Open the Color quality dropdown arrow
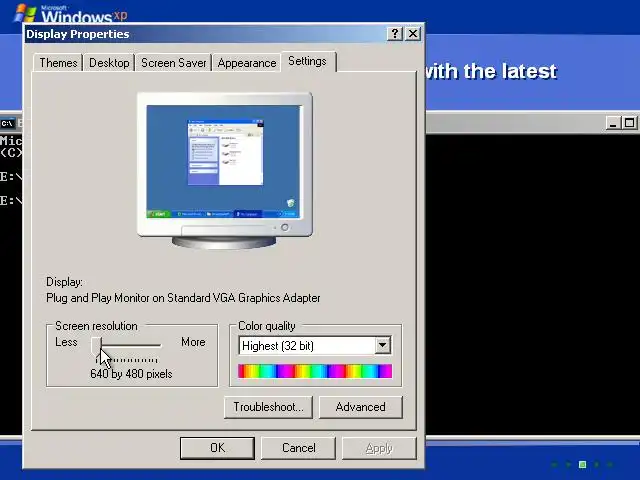This screenshot has width=640, height=480. click(382, 345)
